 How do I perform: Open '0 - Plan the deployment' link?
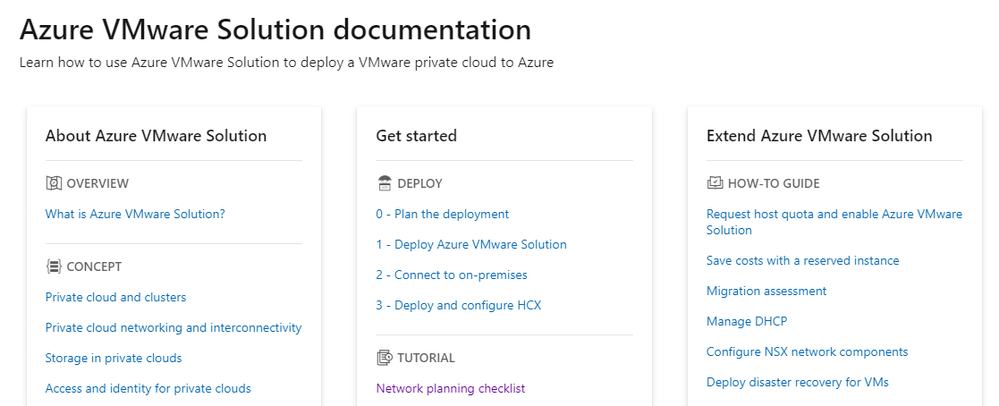[442, 214]
